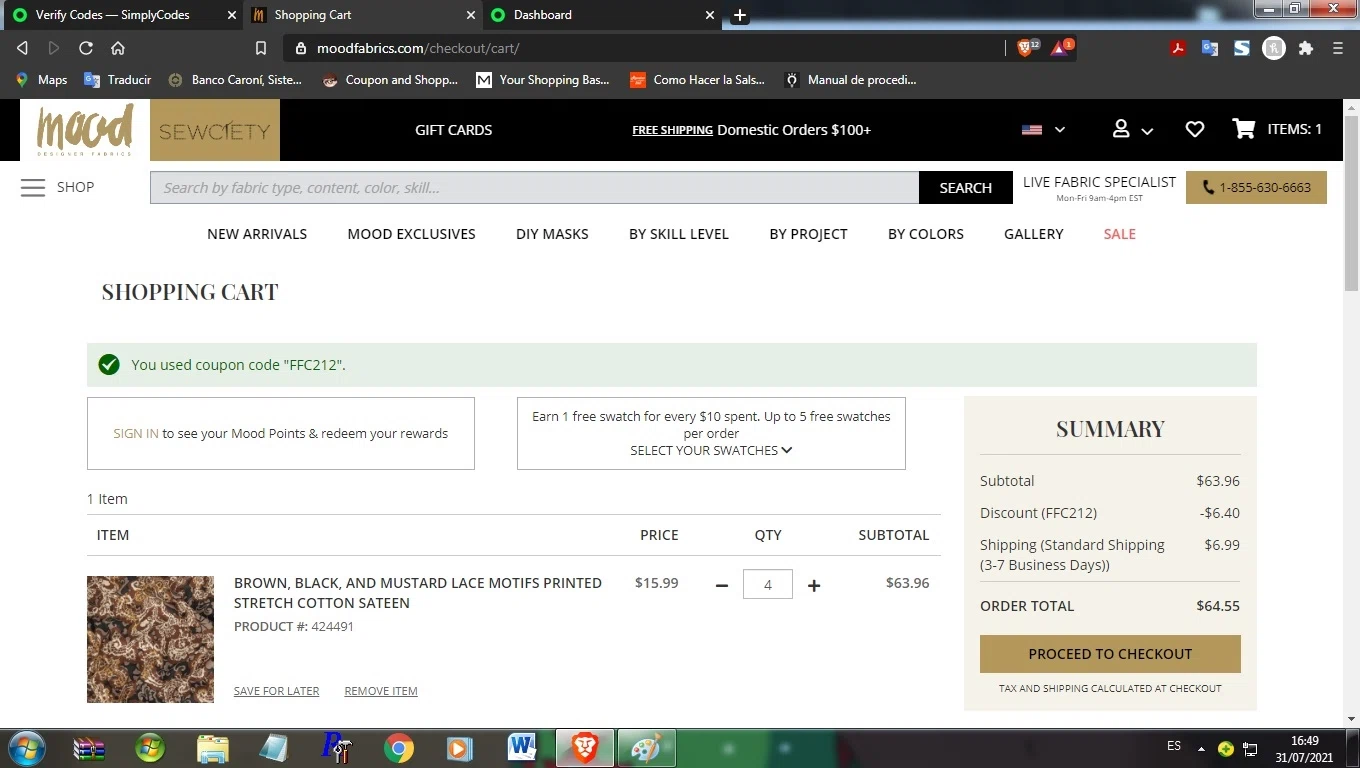
Task: Click the quantity input field
Action: point(768,584)
